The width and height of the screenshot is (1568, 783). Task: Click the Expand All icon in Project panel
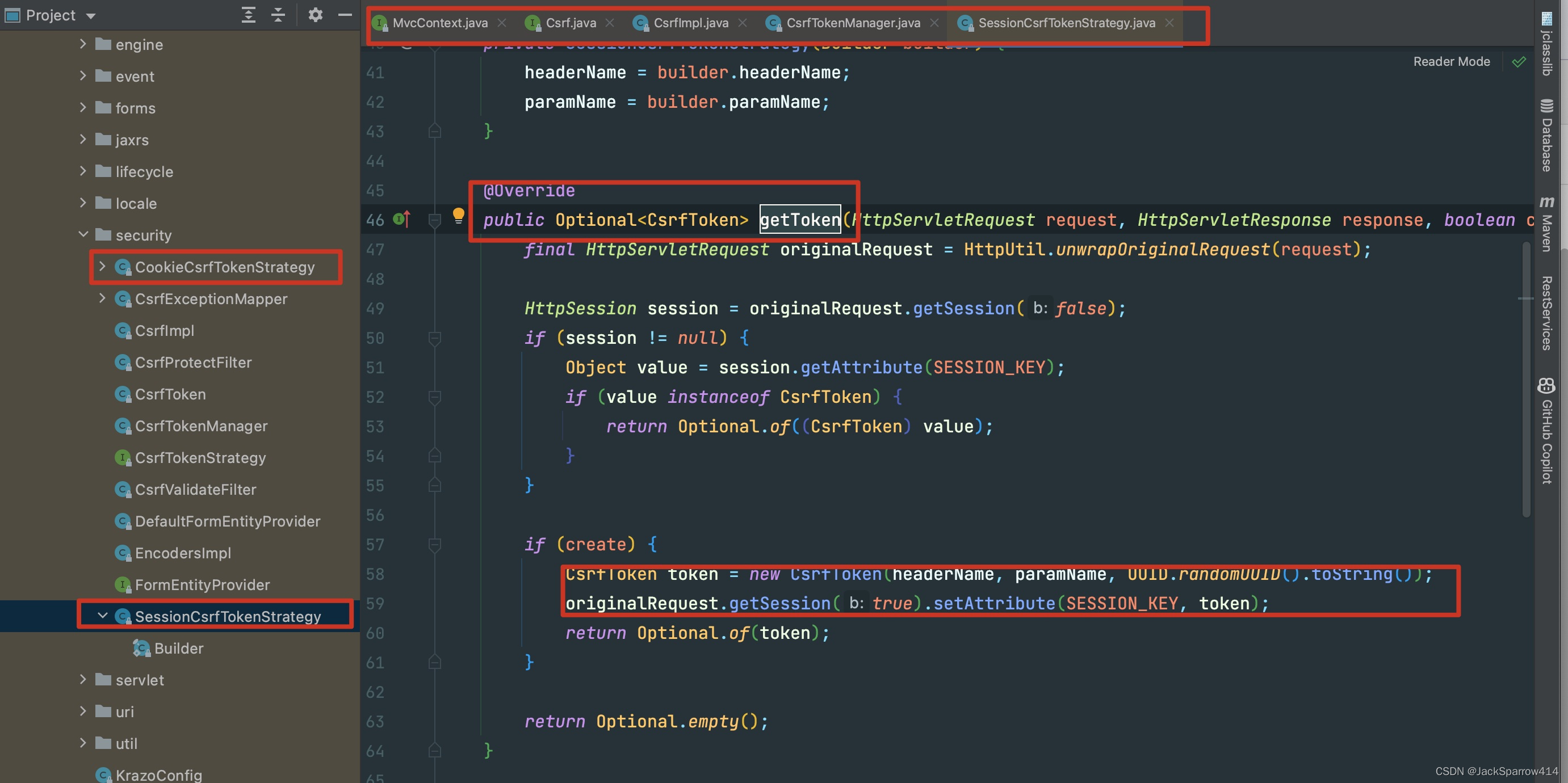(x=248, y=15)
